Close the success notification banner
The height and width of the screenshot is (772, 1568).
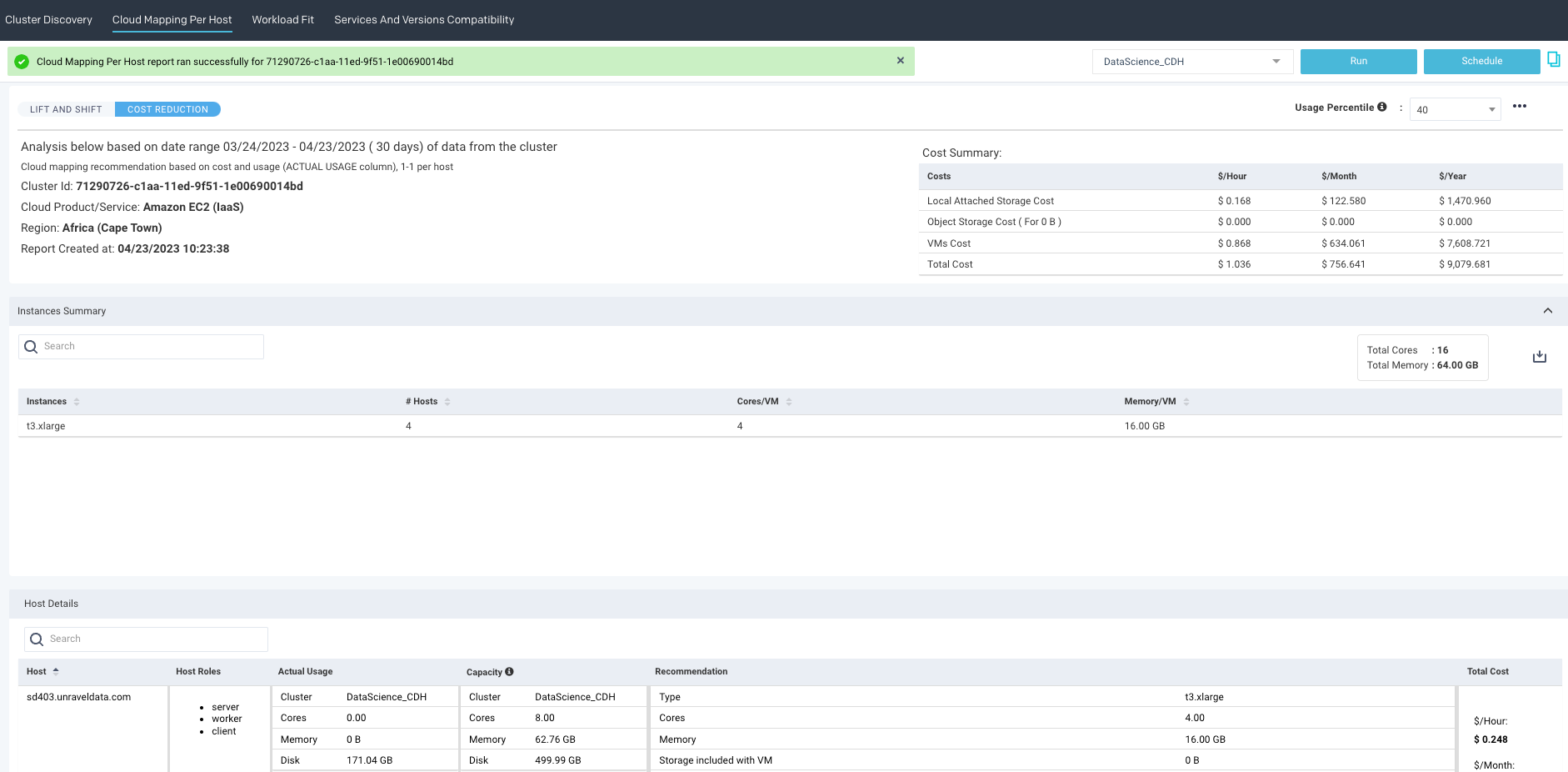[x=900, y=61]
